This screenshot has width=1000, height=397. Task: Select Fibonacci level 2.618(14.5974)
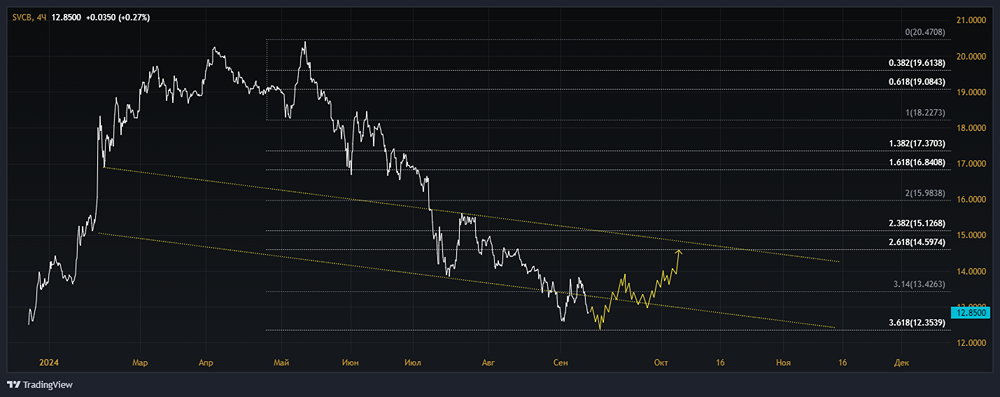pos(916,242)
